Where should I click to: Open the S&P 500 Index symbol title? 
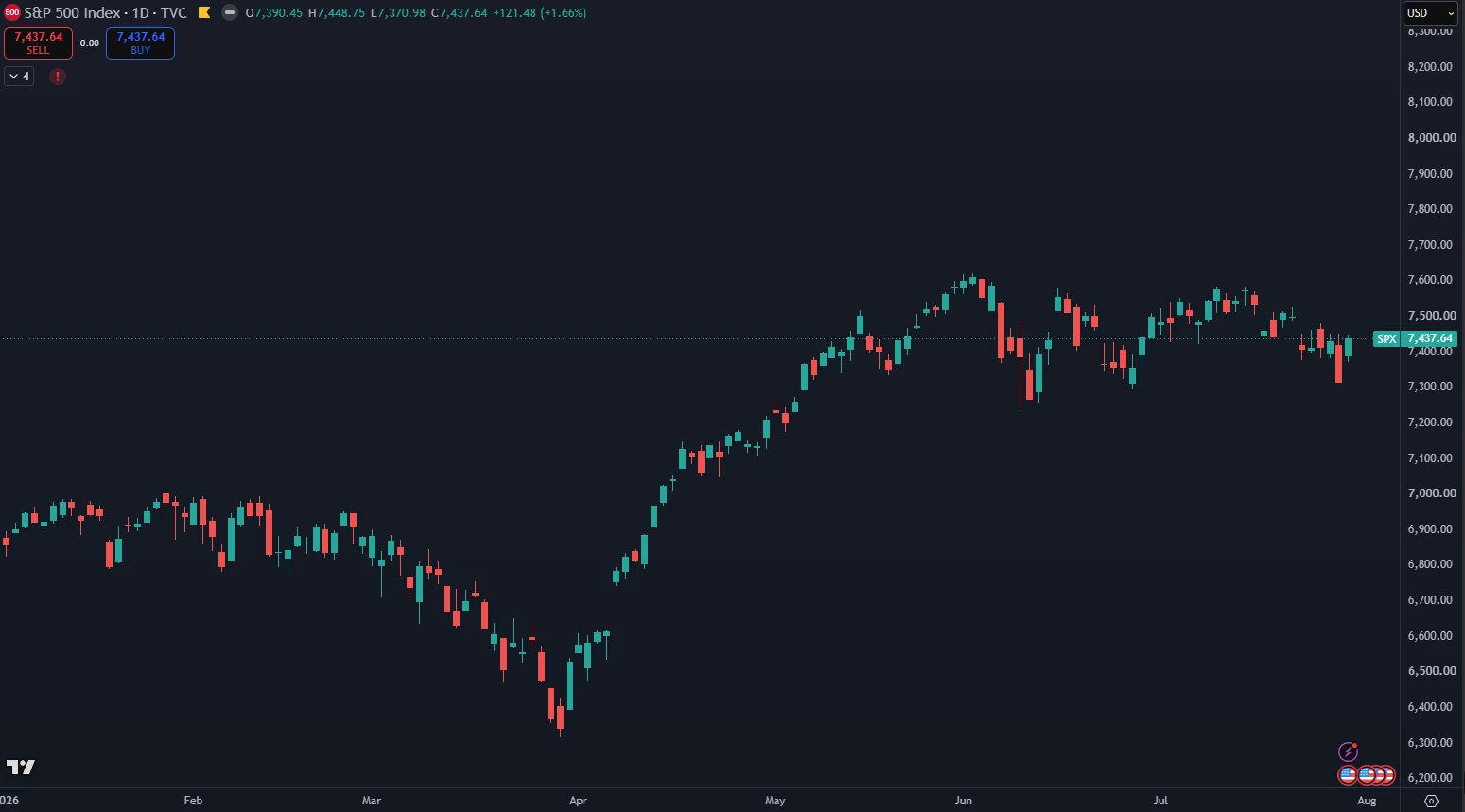(106, 13)
